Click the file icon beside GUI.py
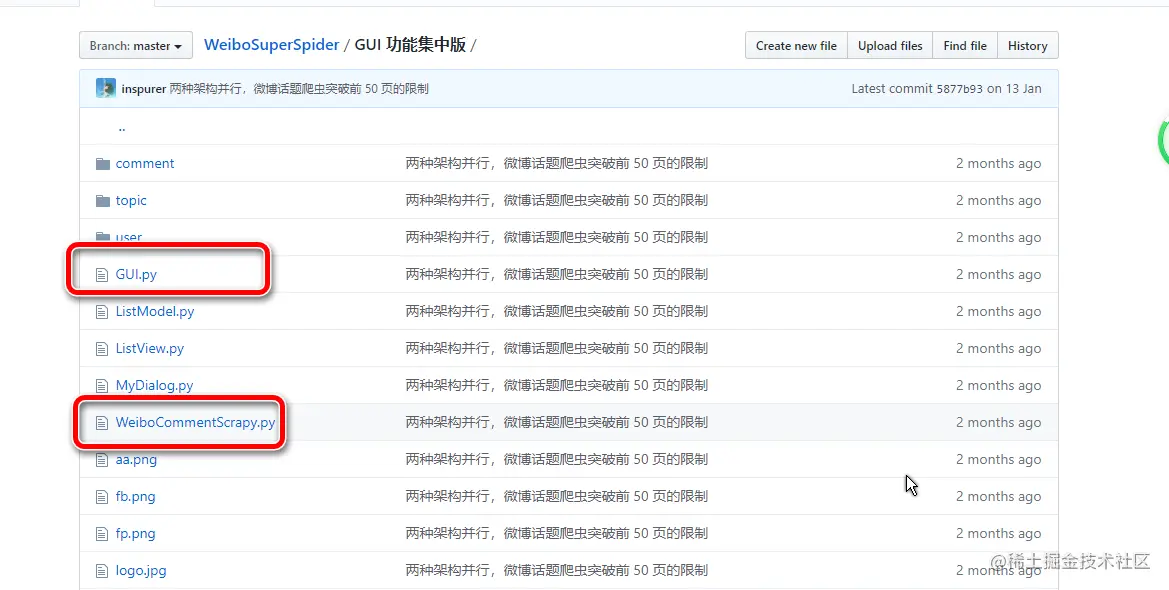1169x590 pixels. coord(102,275)
